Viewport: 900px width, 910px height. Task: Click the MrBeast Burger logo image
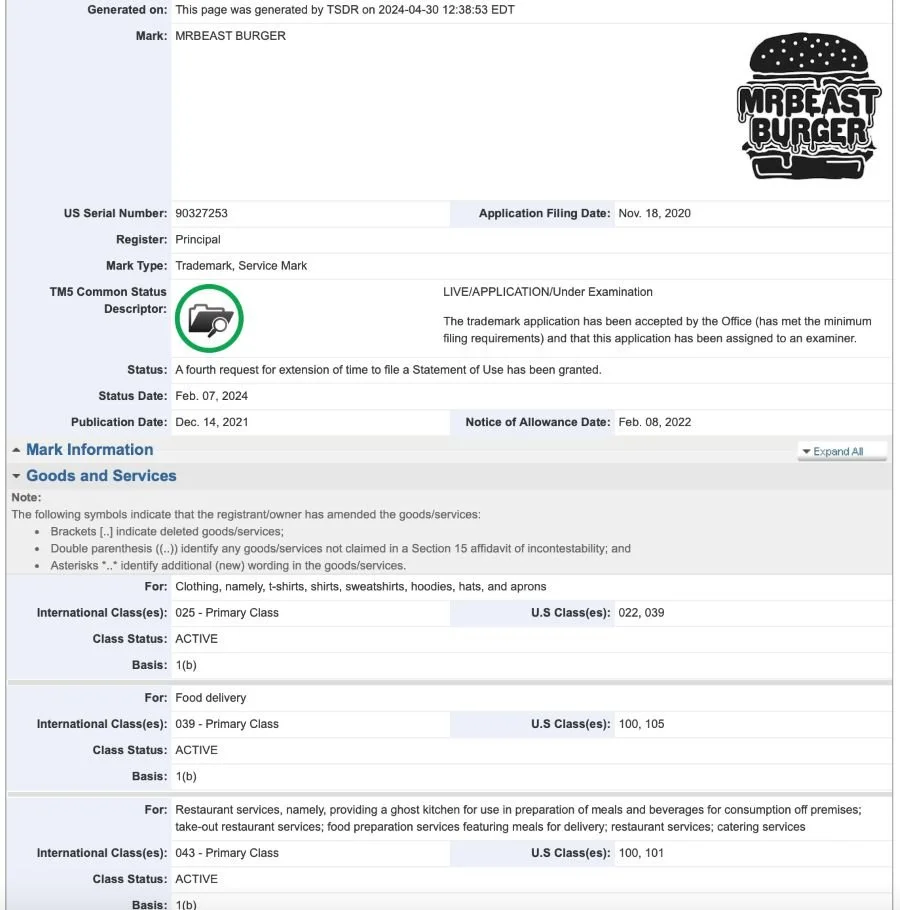(x=809, y=106)
